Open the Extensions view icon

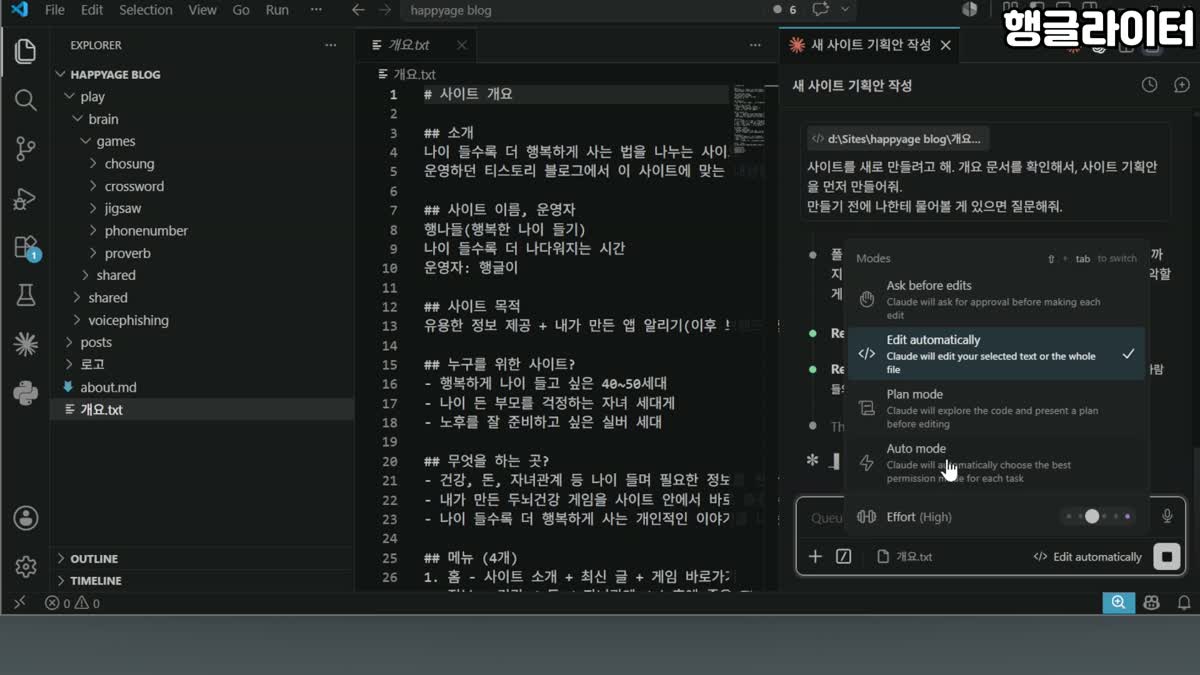point(25,247)
